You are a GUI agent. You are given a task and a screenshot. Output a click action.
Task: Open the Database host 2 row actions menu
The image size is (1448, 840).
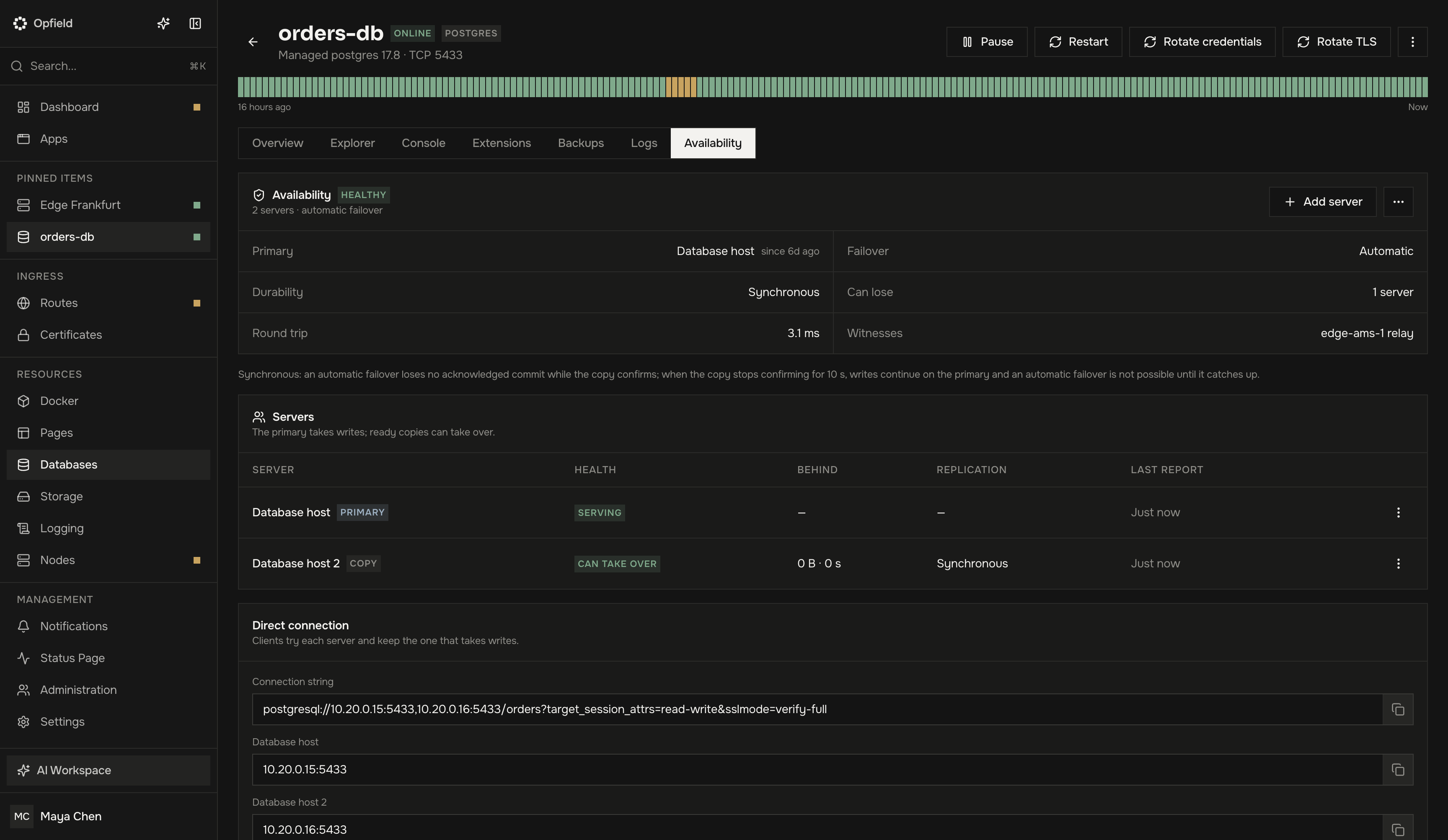[1398, 564]
